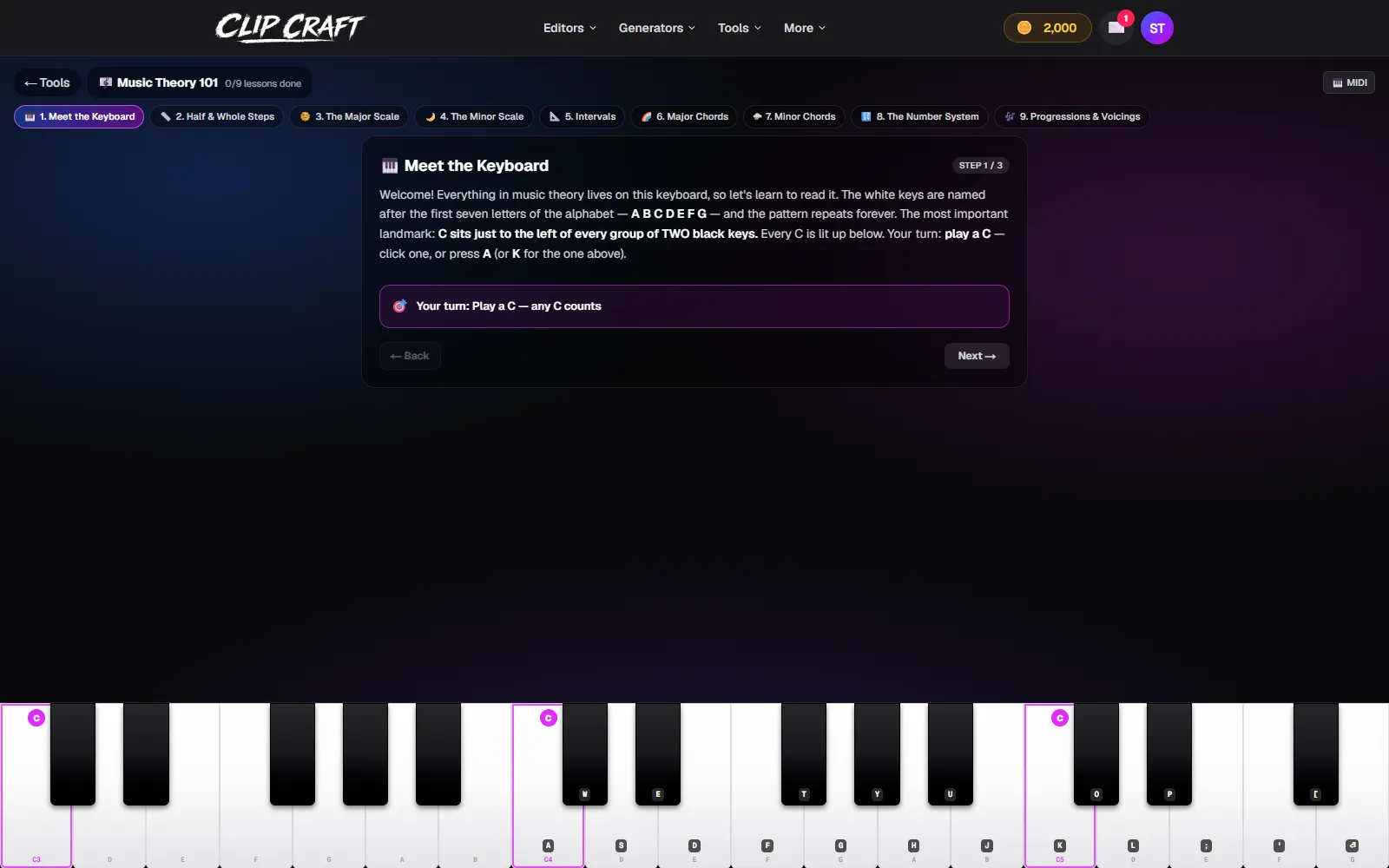Play the black key labeled P
The height and width of the screenshot is (868, 1389).
(1169, 753)
